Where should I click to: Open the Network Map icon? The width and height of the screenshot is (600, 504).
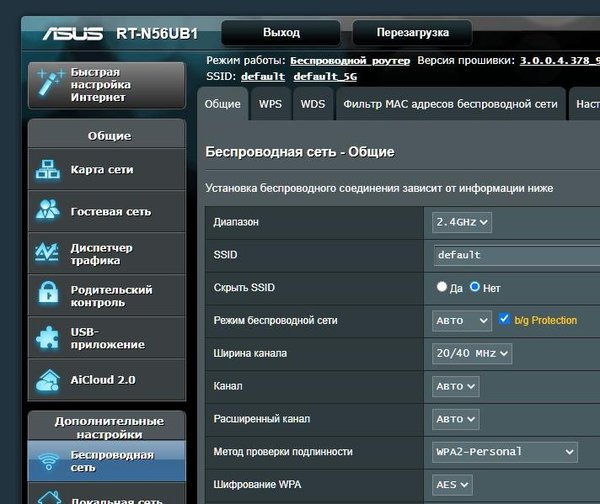point(48,170)
